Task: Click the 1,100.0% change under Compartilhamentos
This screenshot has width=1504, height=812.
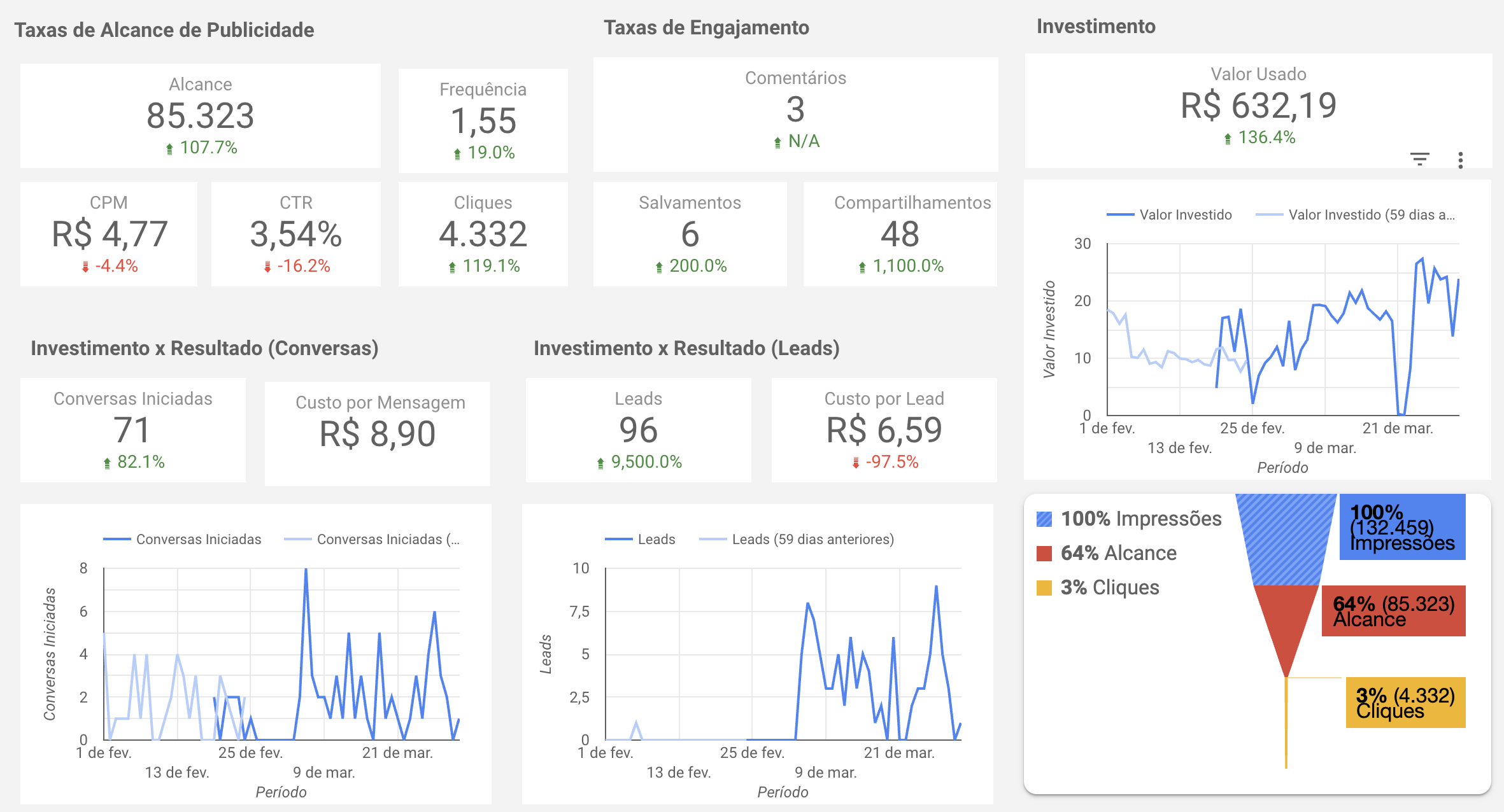Action: tap(901, 266)
